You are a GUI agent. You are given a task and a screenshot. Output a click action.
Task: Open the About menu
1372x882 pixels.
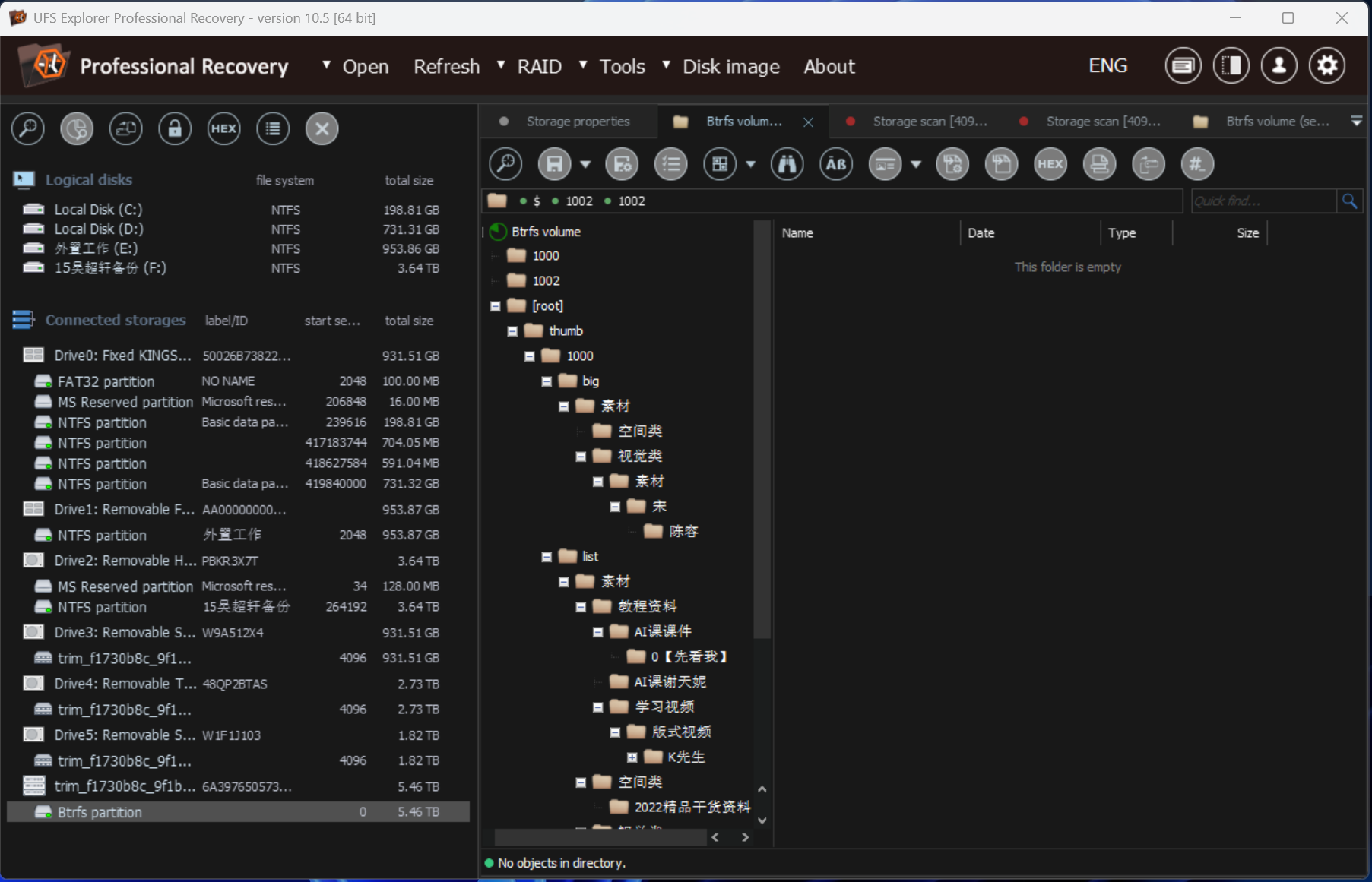click(829, 67)
